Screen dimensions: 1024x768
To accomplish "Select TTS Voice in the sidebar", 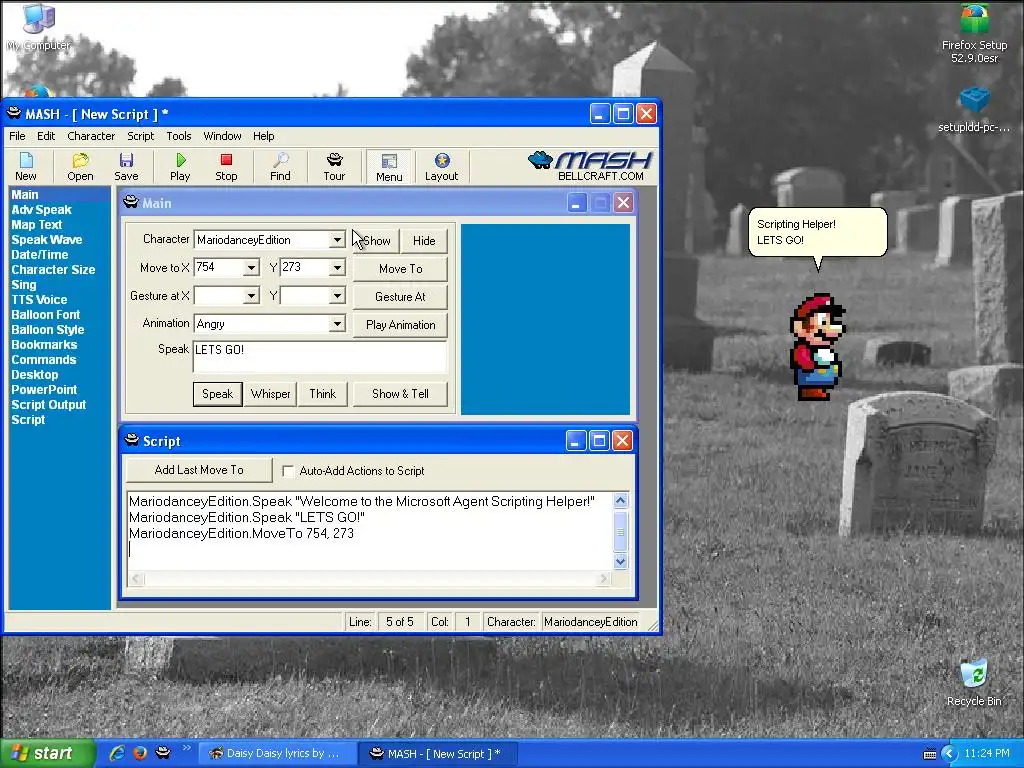I will [39, 300].
